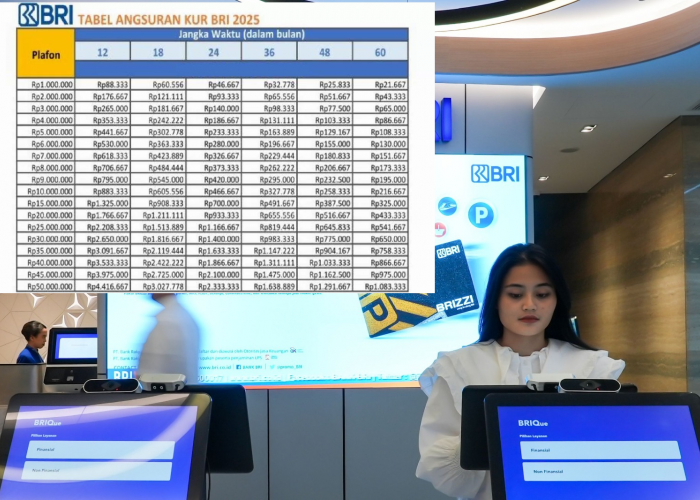Click plafon cell Rp50.000.000
The width and height of the screenshot is (700, 500).
(x=46, y=287)
